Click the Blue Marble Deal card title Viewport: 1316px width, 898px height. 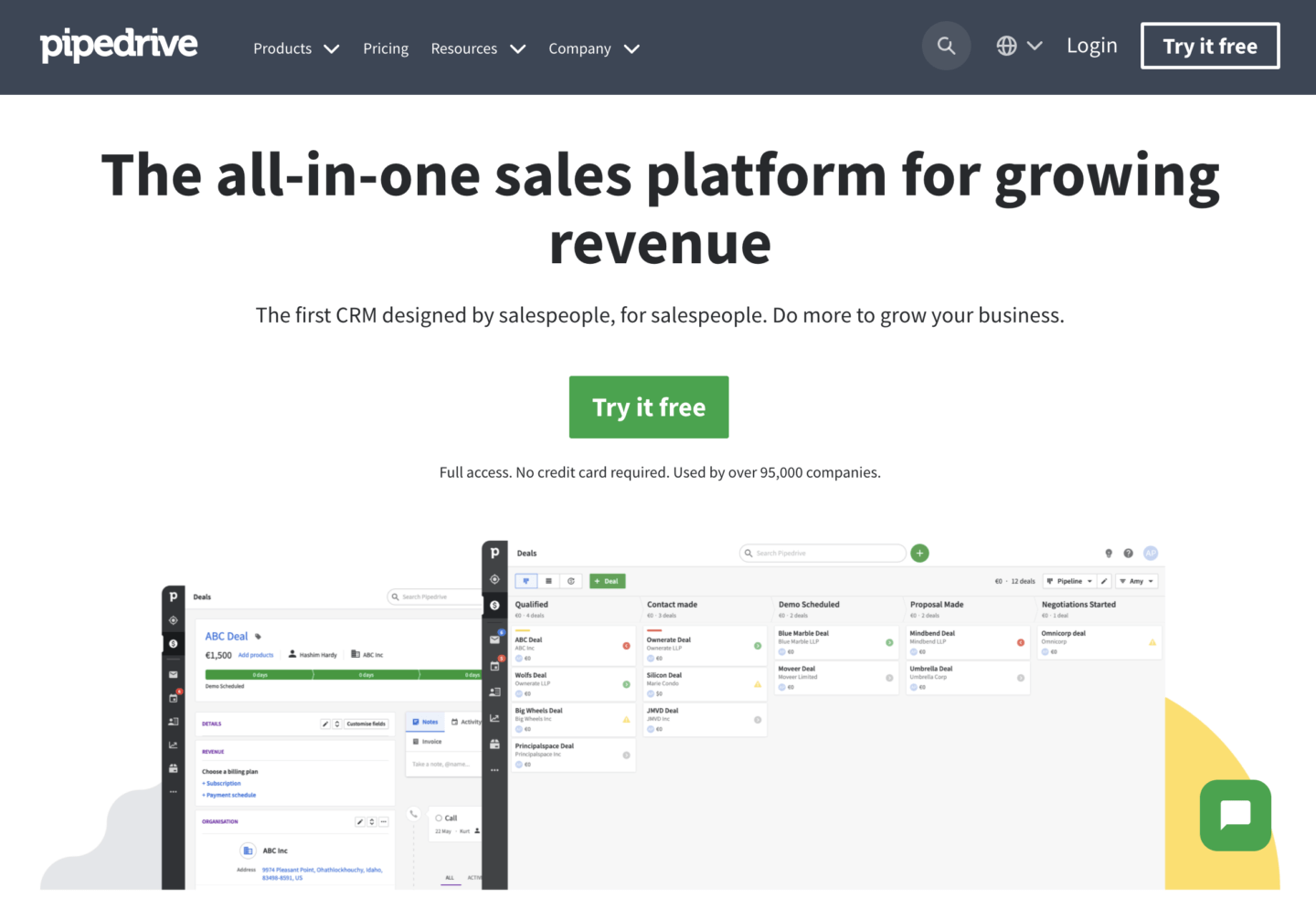click(x=803, y=633)
